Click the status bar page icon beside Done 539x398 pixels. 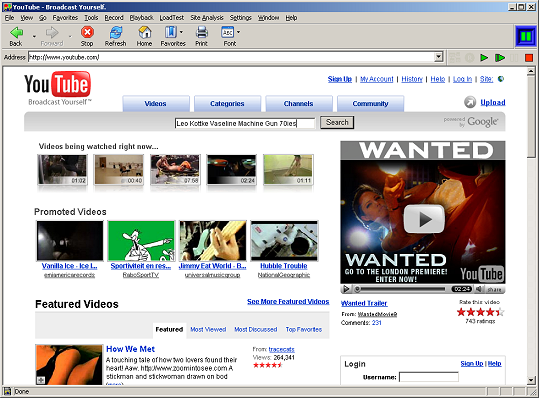coord(7,391)
